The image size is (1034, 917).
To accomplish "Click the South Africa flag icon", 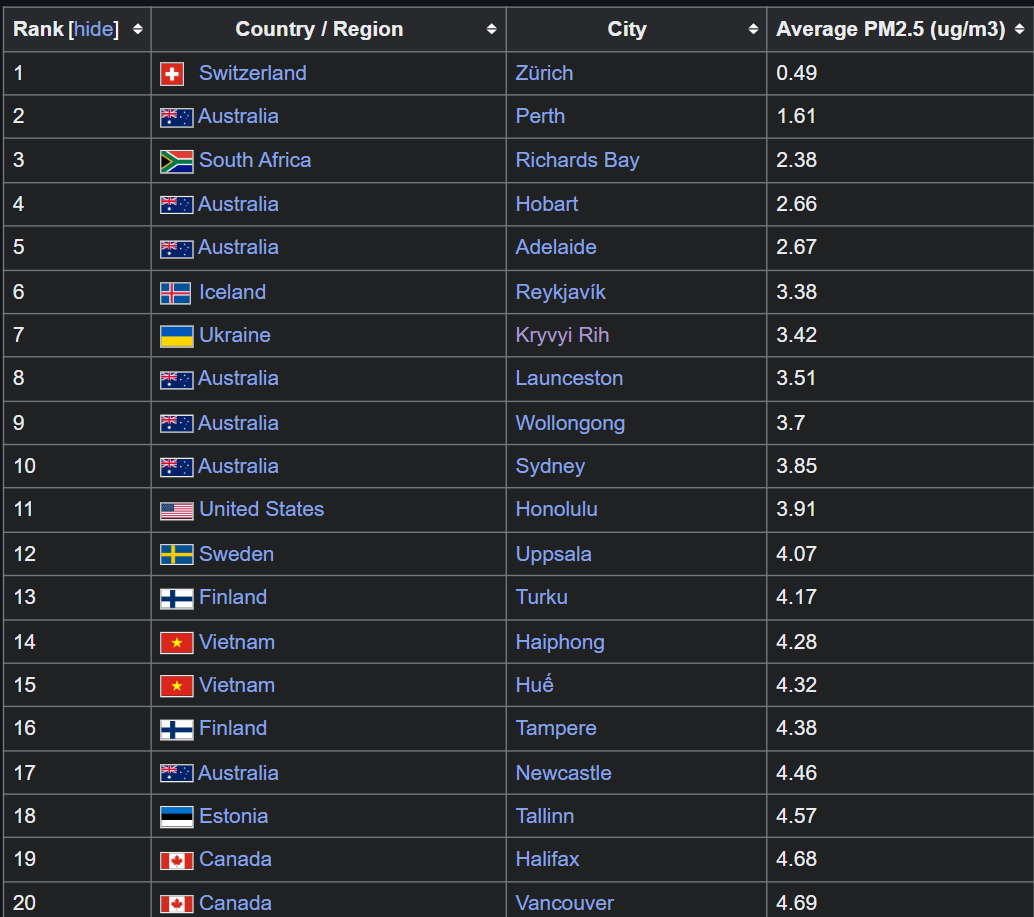I will pos(177,162).
